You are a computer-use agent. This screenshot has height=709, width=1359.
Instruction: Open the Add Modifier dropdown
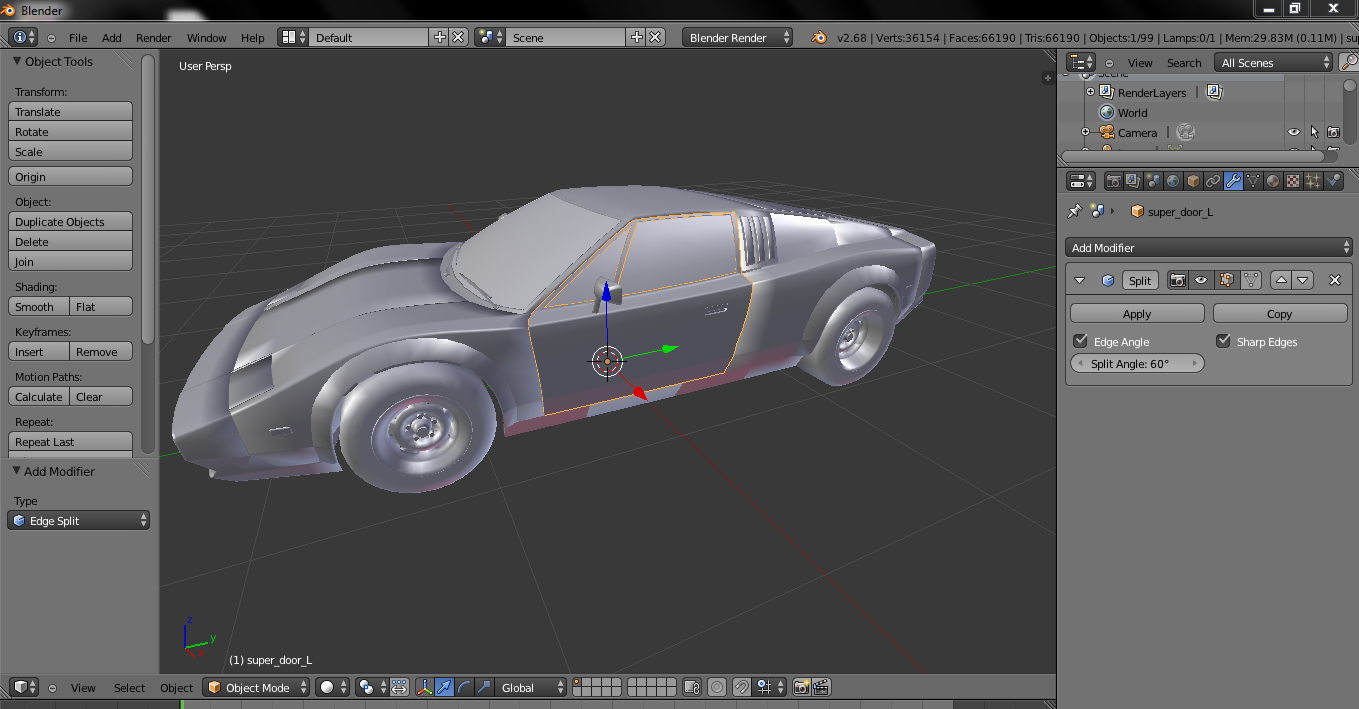click(x=1209, y=247)
